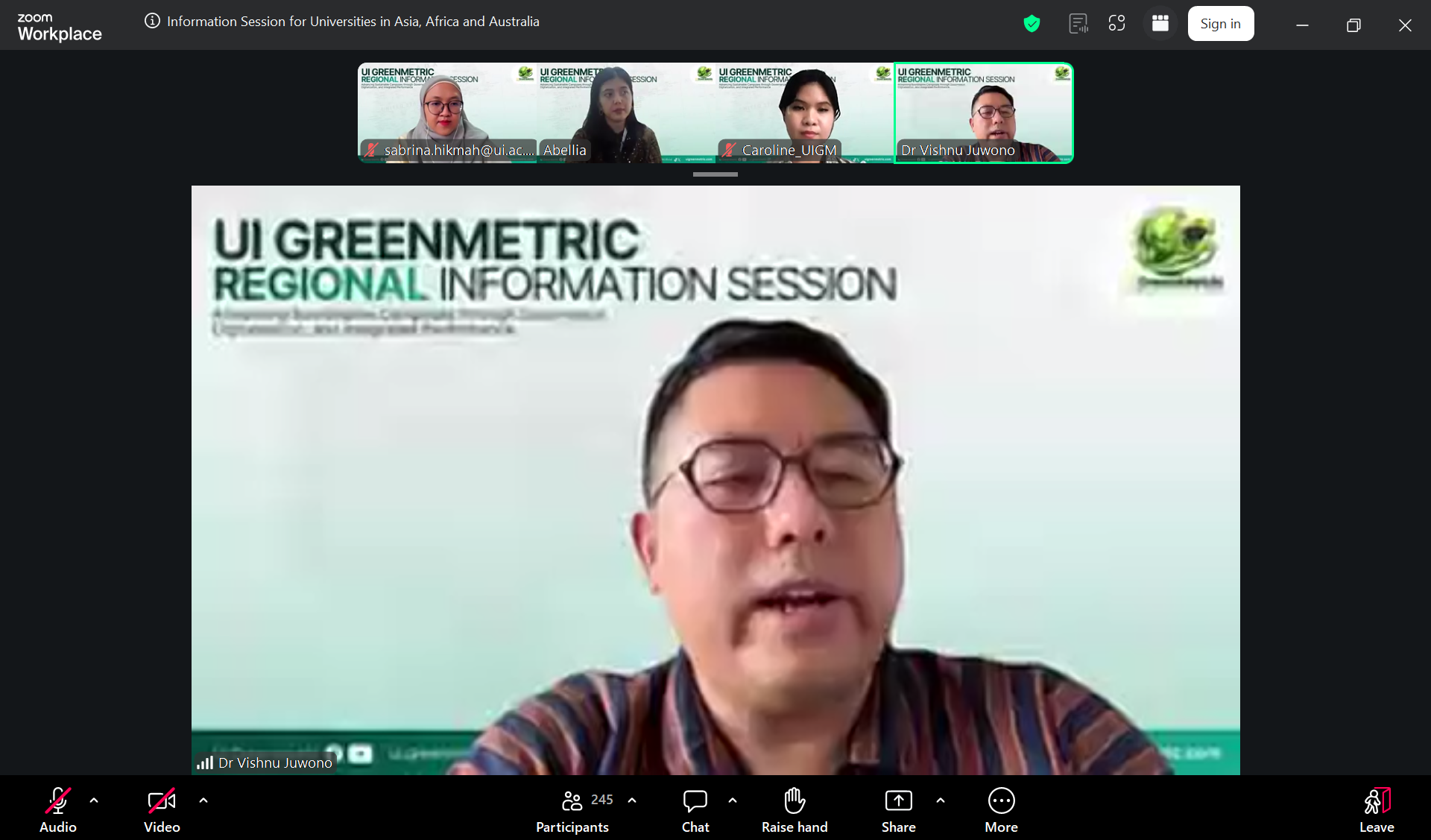1431x840 pixels.
Task: Restore down the Zoom window
Action: pos(1353,25)
